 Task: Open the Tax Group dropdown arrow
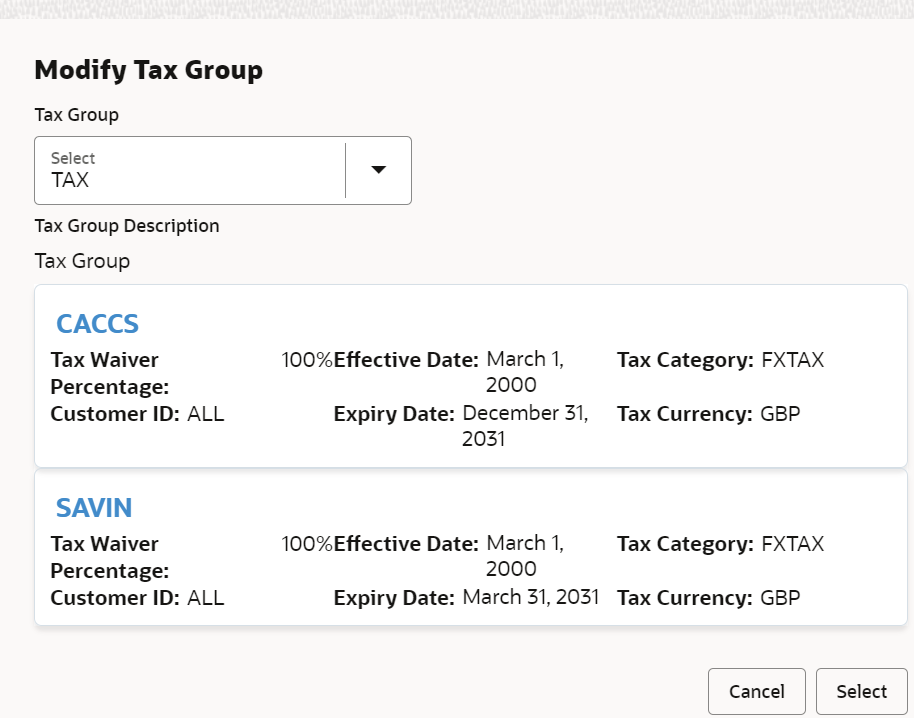tap(379, 170)
